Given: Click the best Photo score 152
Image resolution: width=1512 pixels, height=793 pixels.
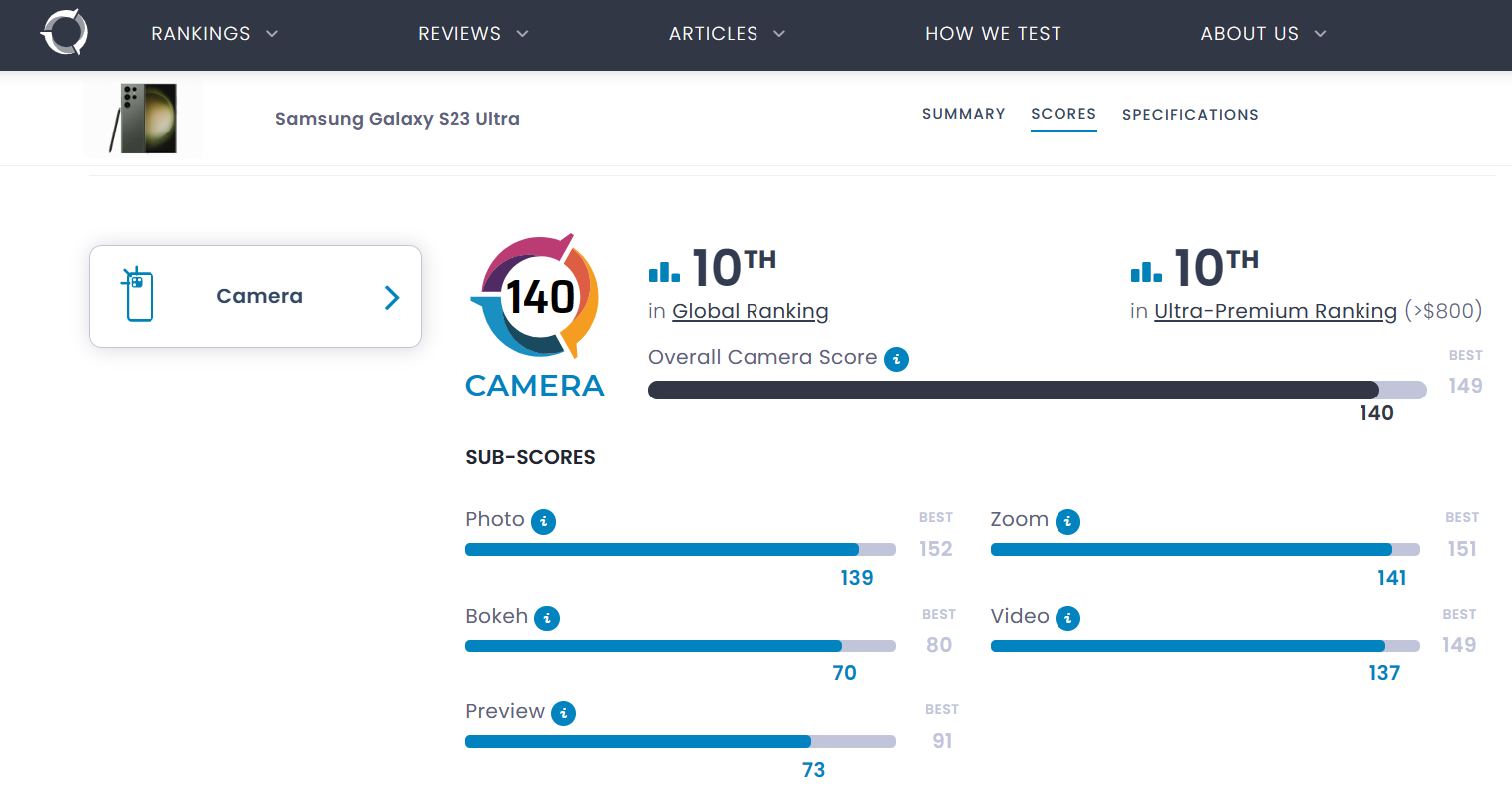Looking at the screenshot, I should [x=936, y=549].
